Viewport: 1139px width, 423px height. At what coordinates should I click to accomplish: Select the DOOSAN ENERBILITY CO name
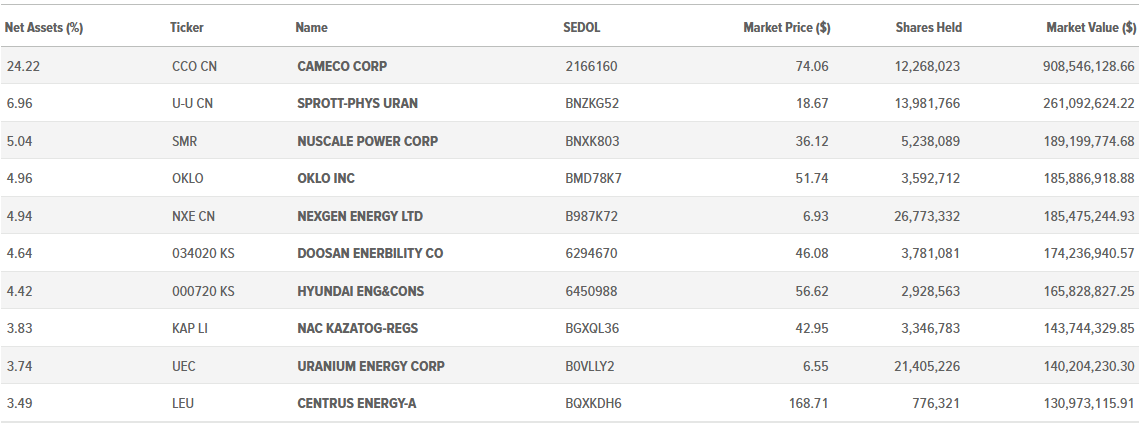tap(370, 254)
